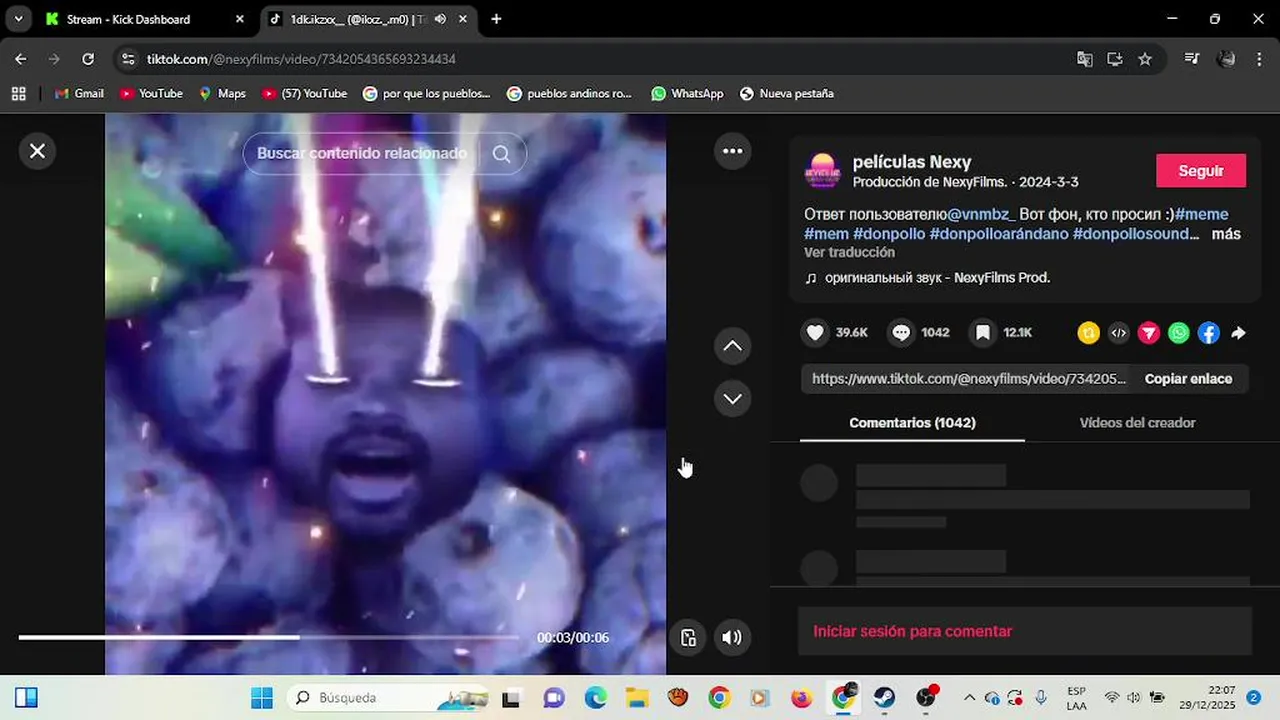Open the #donpollo hashtag
The height and width of the screenshot is (720, 1280).
tap(889, 234)
